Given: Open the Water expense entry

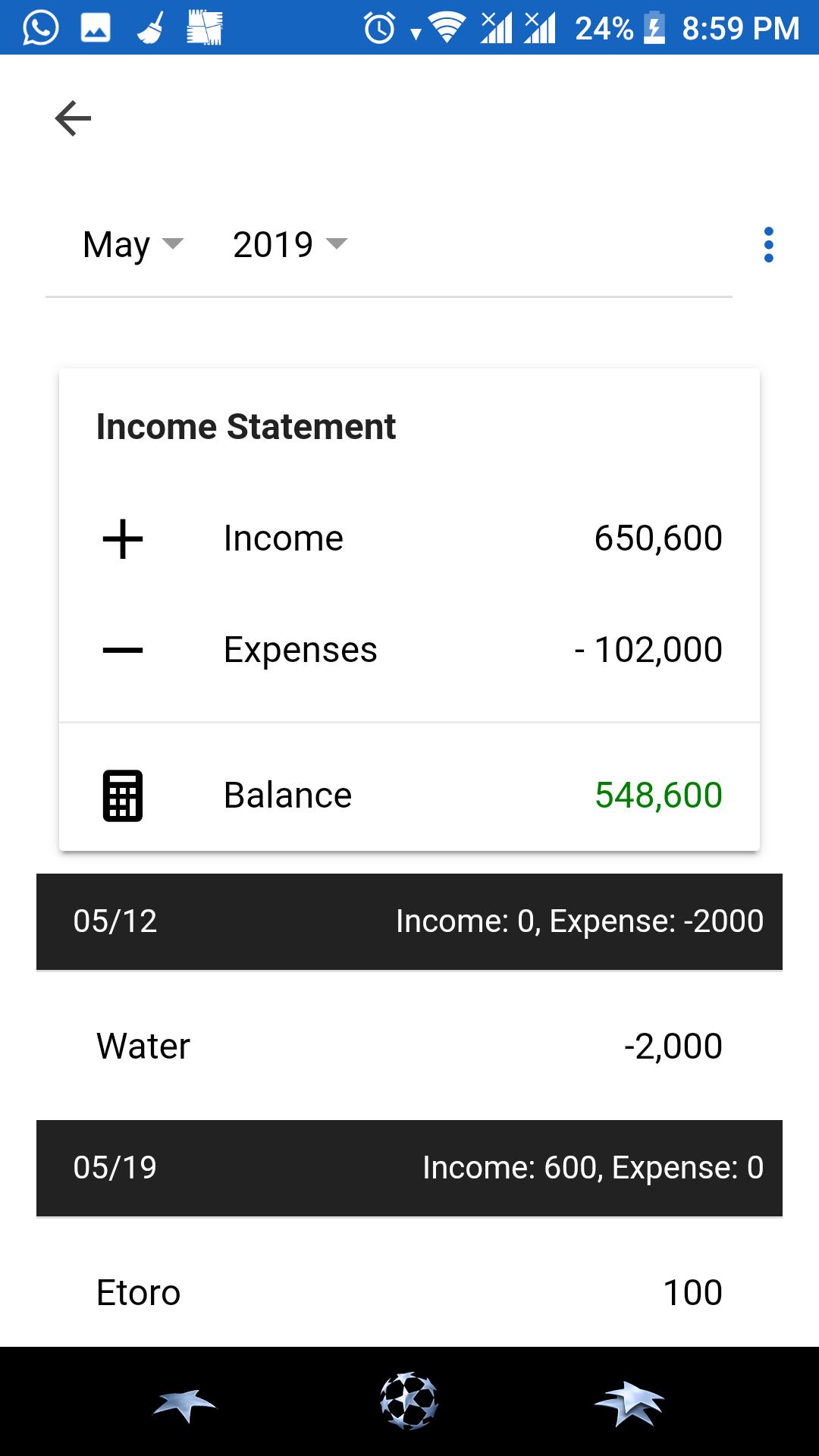Looking at the screenshot, I should [x=409, y=1046].
